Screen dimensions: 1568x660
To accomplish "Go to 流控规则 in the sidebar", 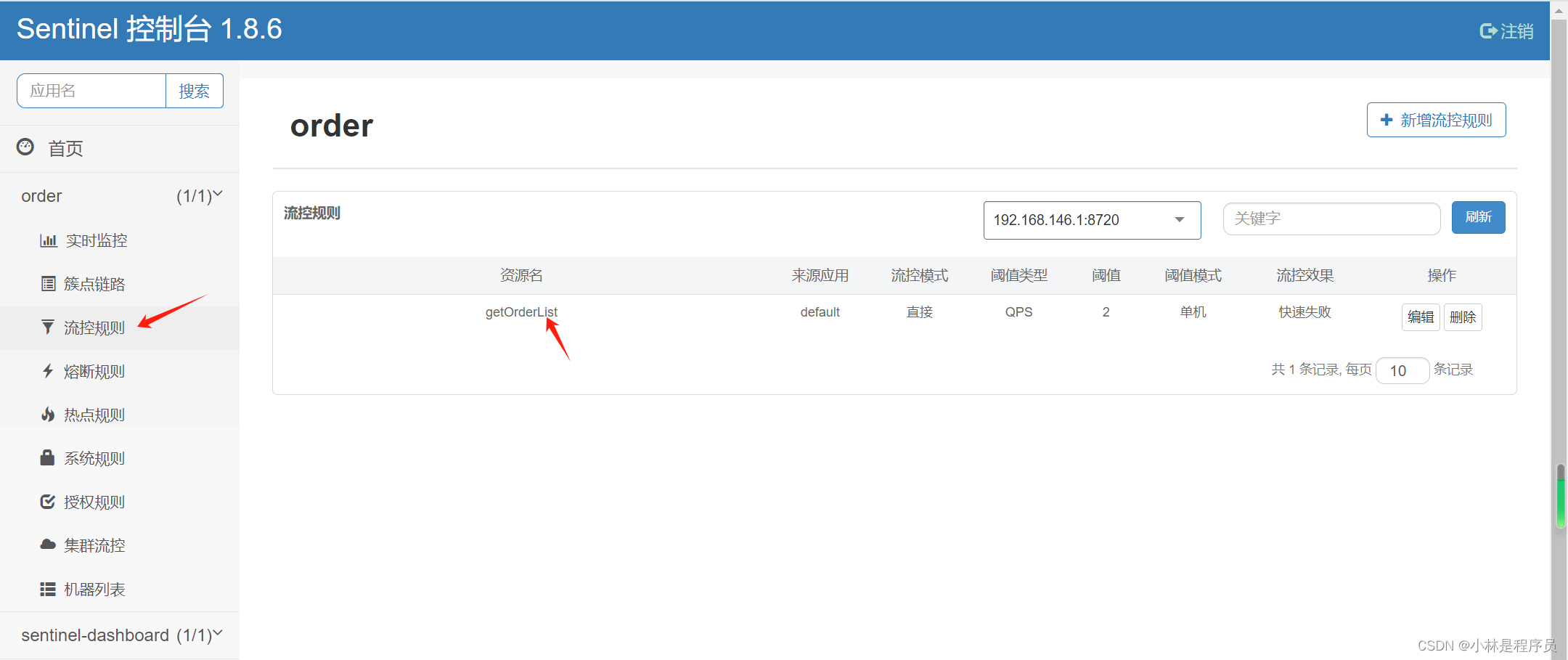I will (120, 327).
